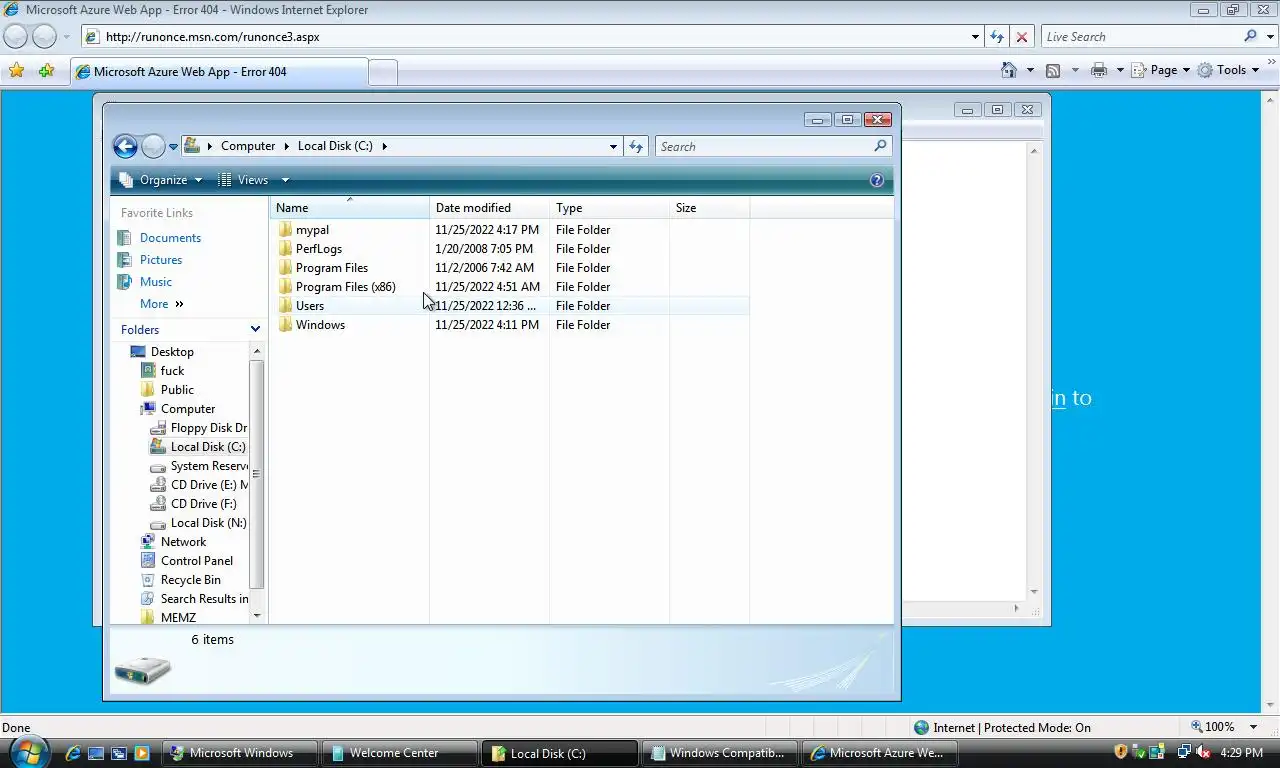Image resolution: width=1280 pixels, height=768 pixels.
Task: Click the Computer breadcrumb segment
Action: (x=248, y=146)
